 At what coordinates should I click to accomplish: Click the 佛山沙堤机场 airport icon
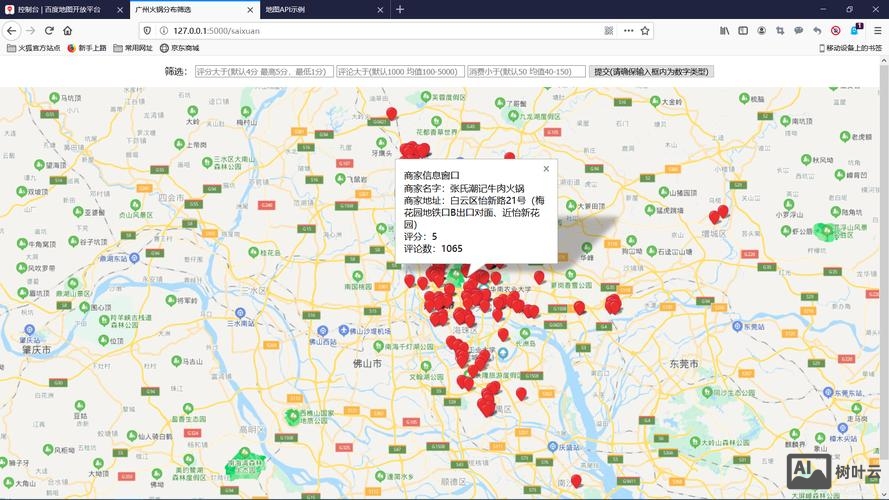point(344,330)
